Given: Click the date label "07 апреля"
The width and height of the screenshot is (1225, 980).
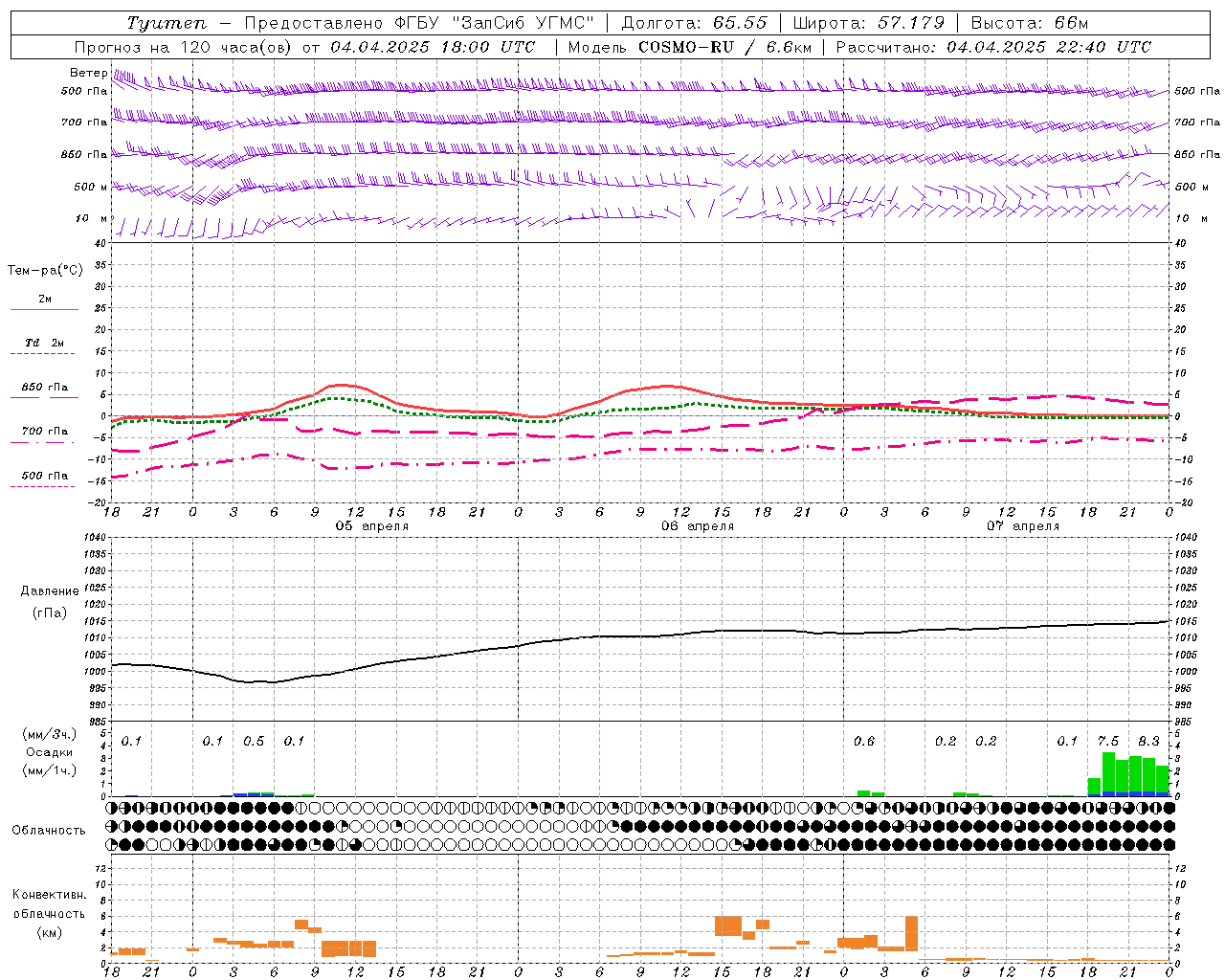Looking at the screenshot, I should coord(1023,526).
